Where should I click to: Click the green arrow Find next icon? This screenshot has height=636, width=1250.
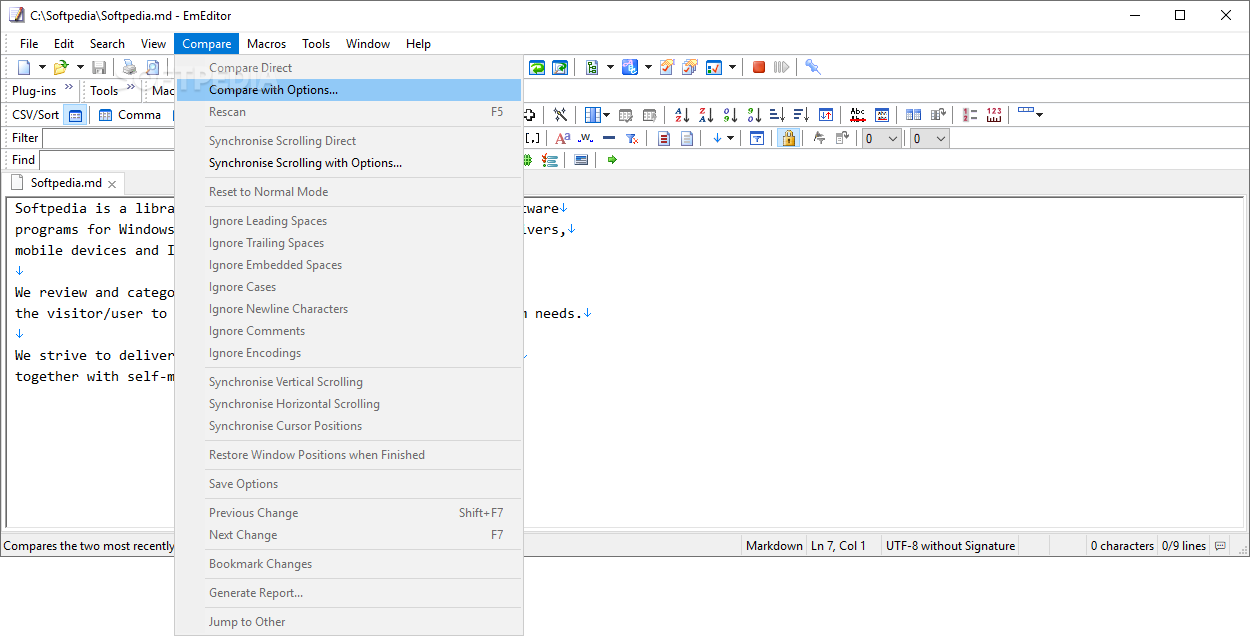click(612, 160)
